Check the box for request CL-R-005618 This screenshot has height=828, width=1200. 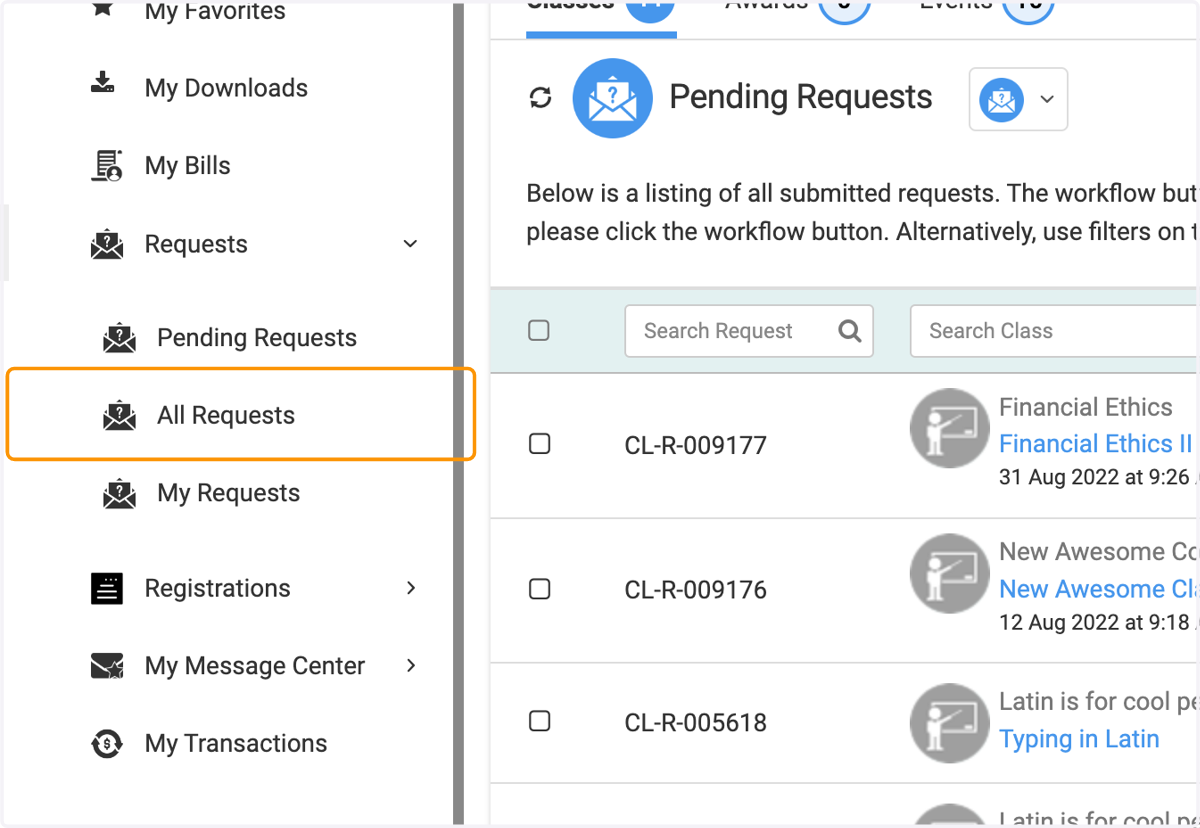tap(539, 720)
